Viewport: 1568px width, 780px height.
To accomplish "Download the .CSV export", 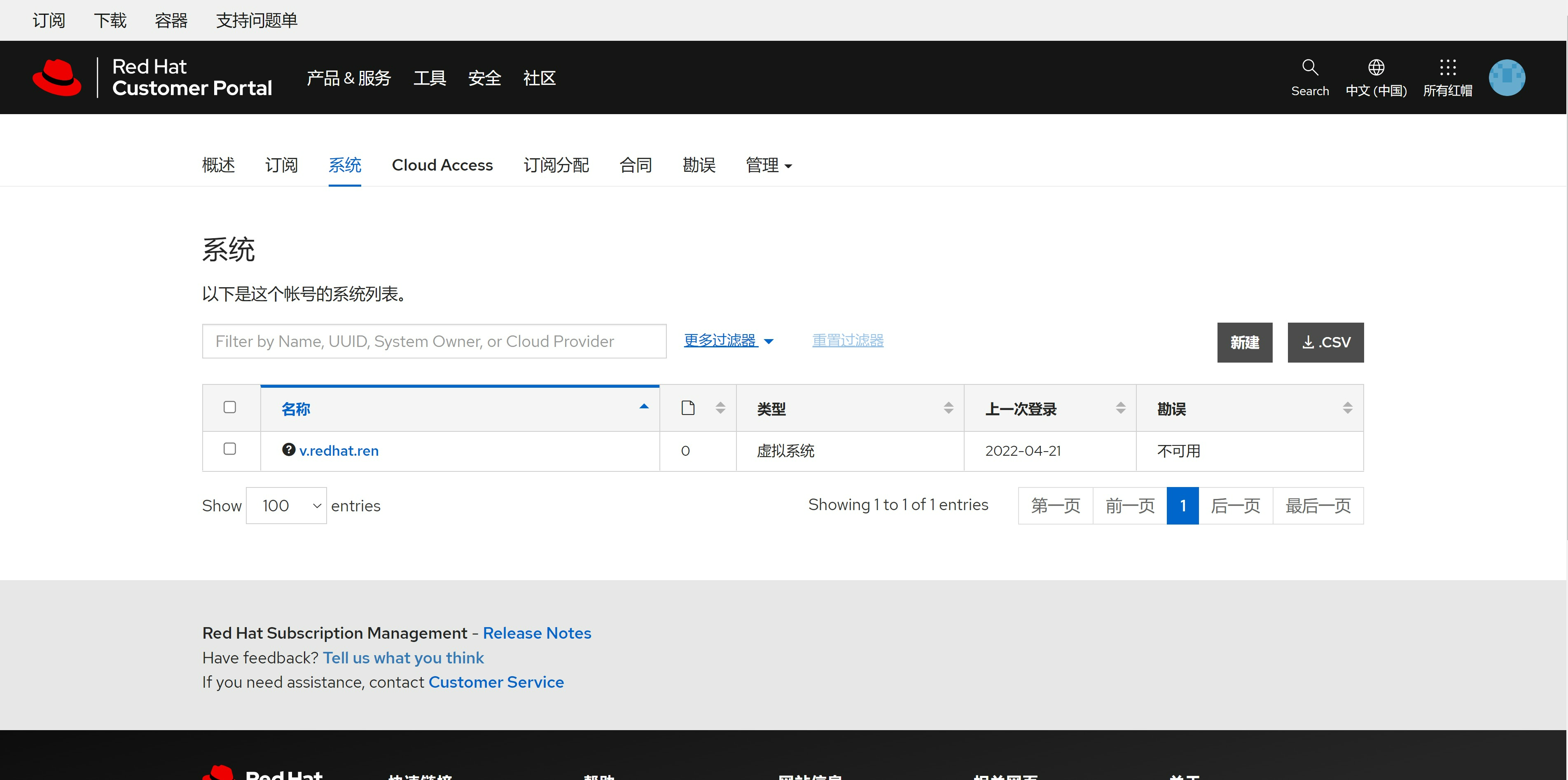I will click(1325, 342).
